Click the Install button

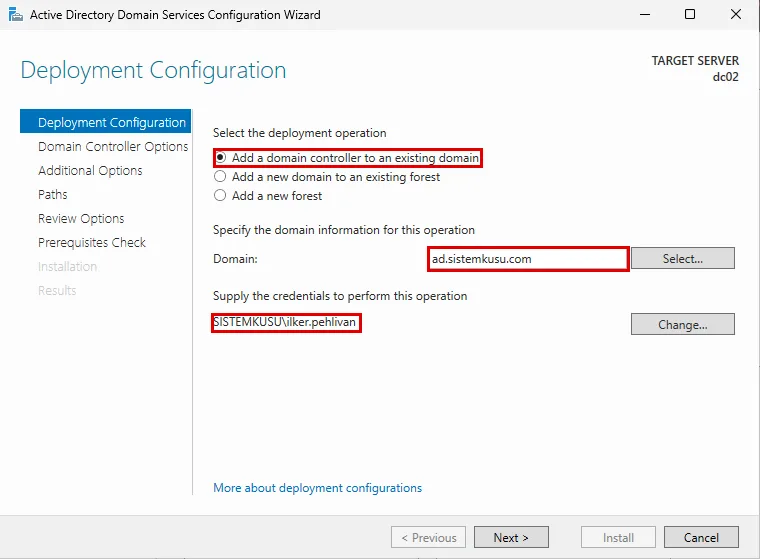tap(618, 537)
